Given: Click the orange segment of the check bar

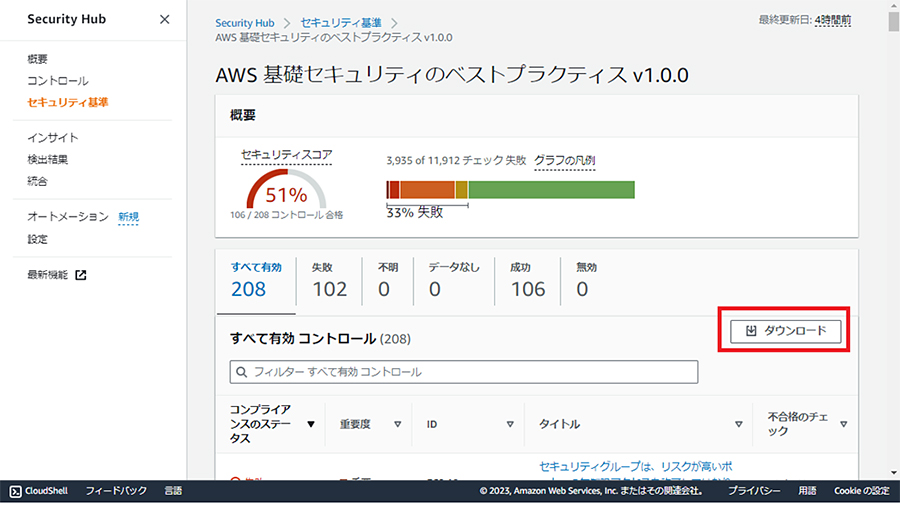Looking at the screenshot, I should point(427,190).
